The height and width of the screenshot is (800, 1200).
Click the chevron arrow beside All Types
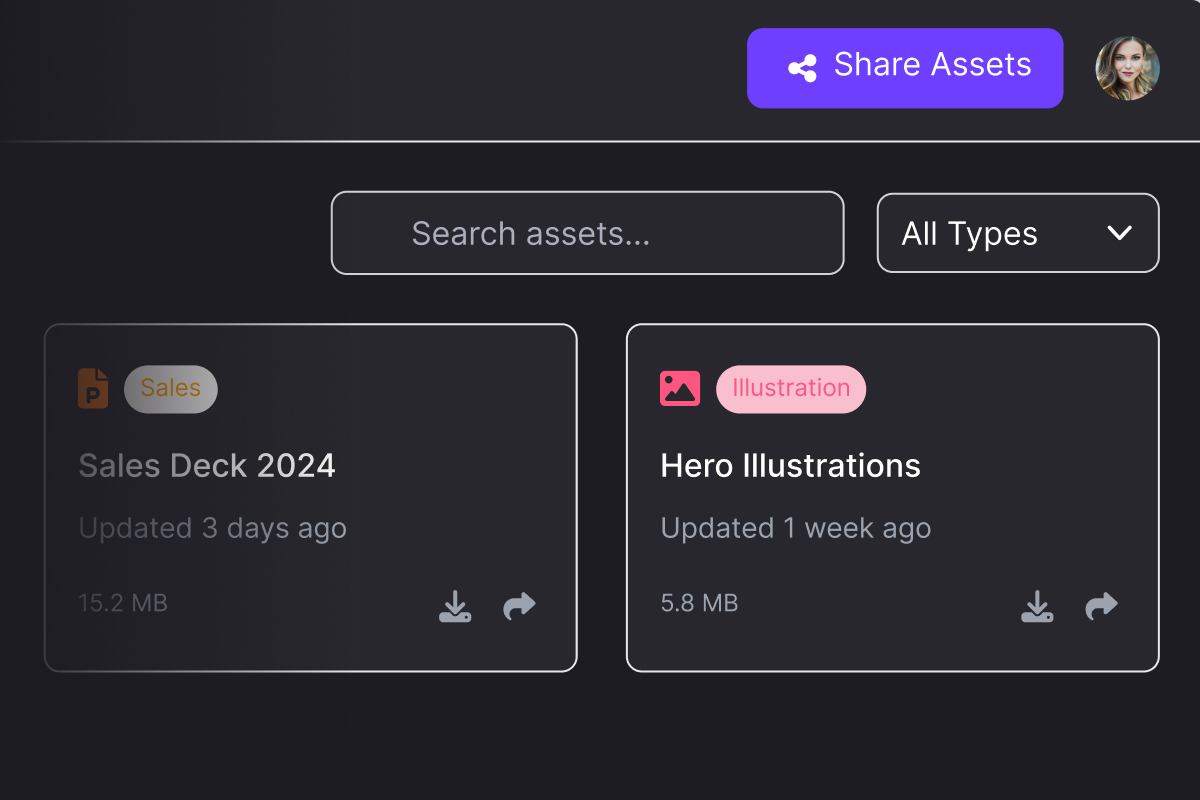(1119, 233)
